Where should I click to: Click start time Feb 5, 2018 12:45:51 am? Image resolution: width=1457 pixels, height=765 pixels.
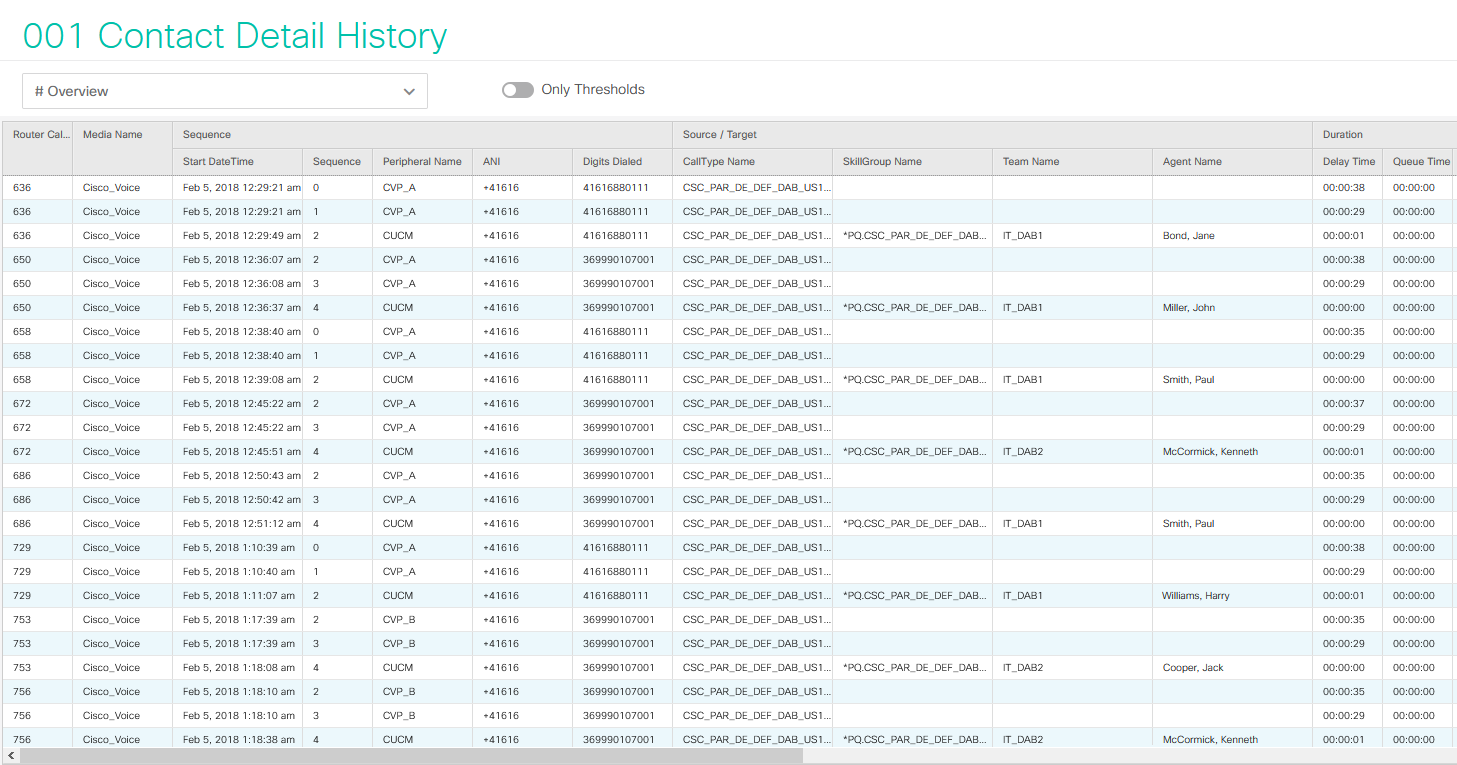241,452
